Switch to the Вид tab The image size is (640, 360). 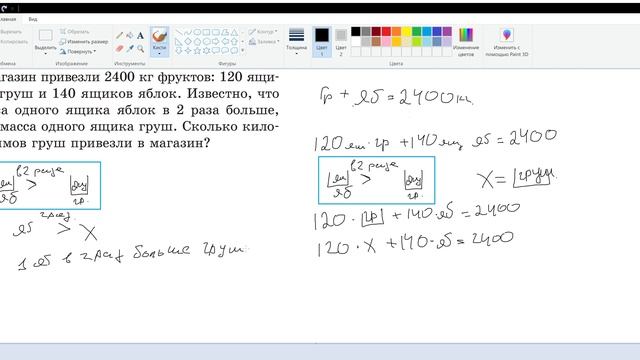[33, 19]
